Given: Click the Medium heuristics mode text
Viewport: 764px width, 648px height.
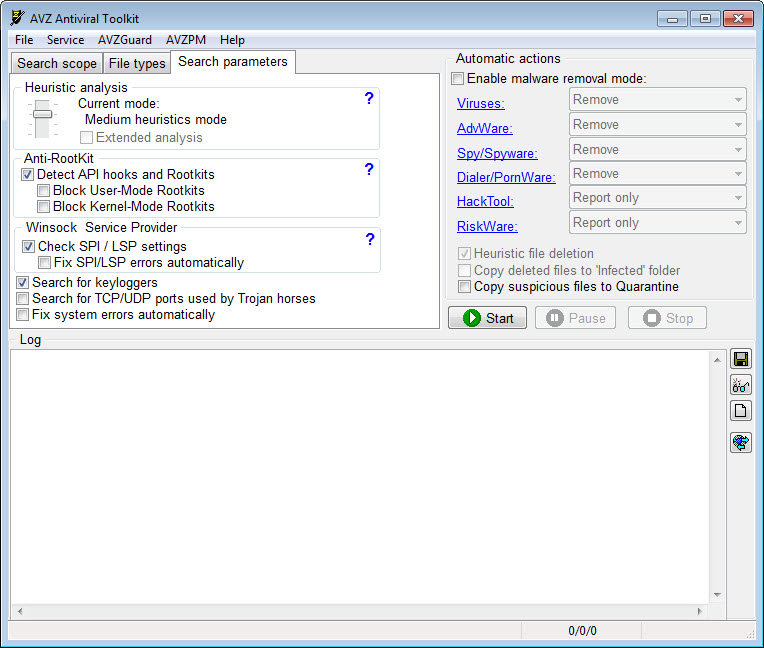Looking at the screenshot, I should click(x=155, y=119).
